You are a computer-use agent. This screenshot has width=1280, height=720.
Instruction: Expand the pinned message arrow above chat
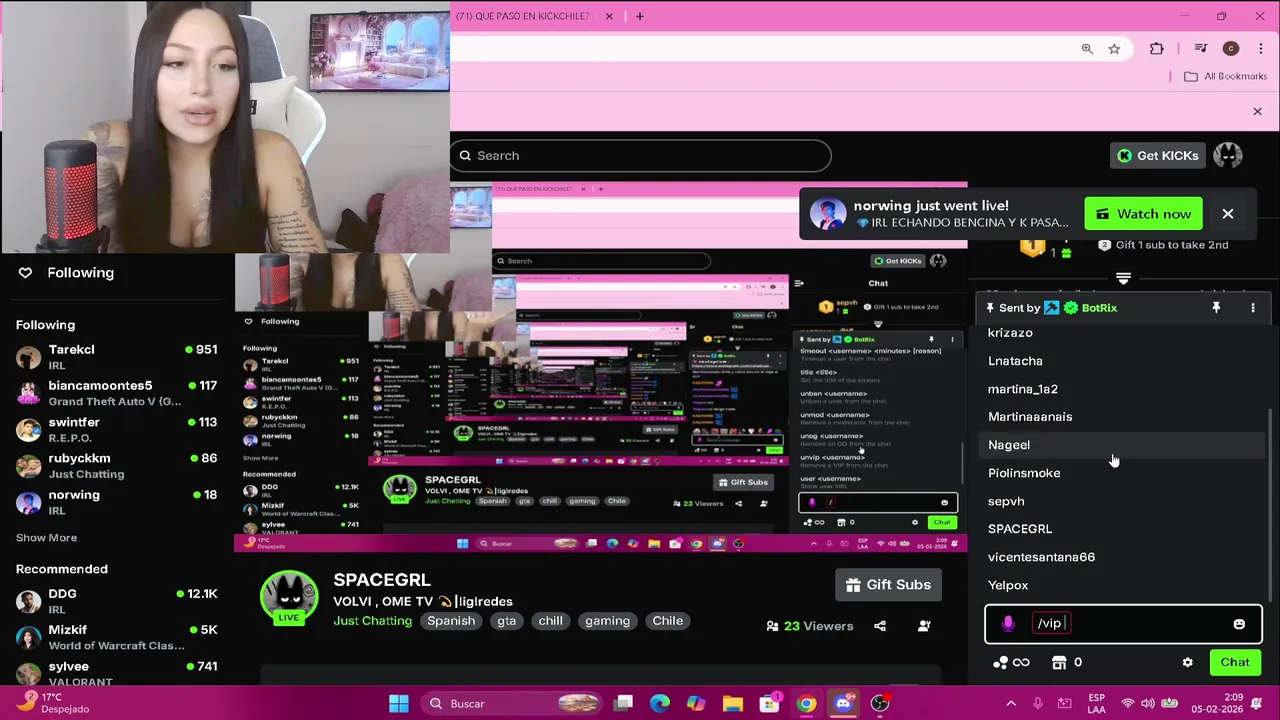pos(1123,279)
